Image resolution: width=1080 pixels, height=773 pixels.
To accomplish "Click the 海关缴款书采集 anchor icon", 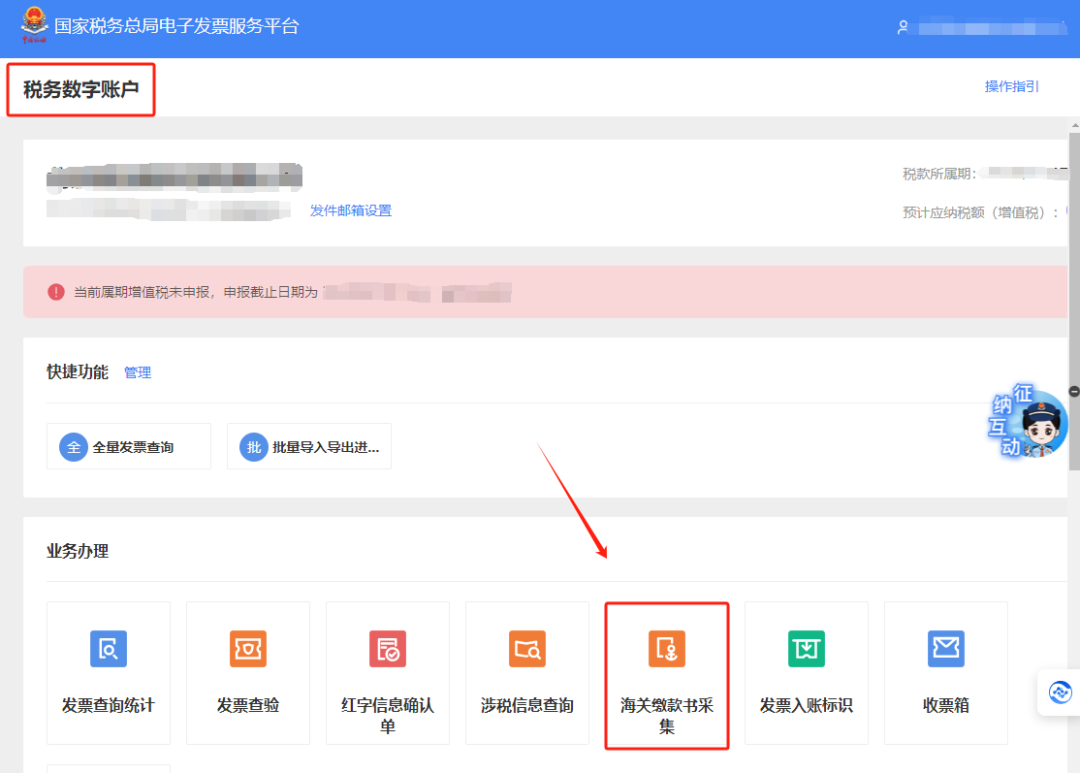I will pos(667,648).
